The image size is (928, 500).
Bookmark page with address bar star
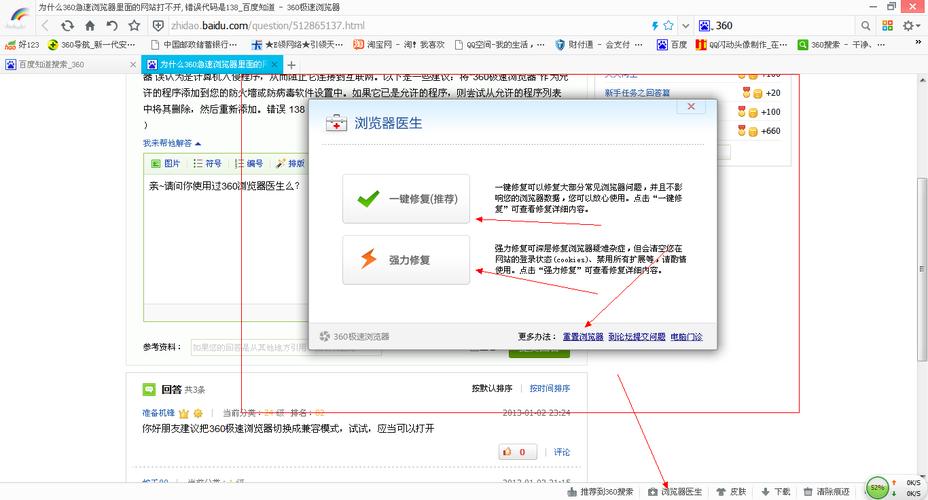pos(668,25)
